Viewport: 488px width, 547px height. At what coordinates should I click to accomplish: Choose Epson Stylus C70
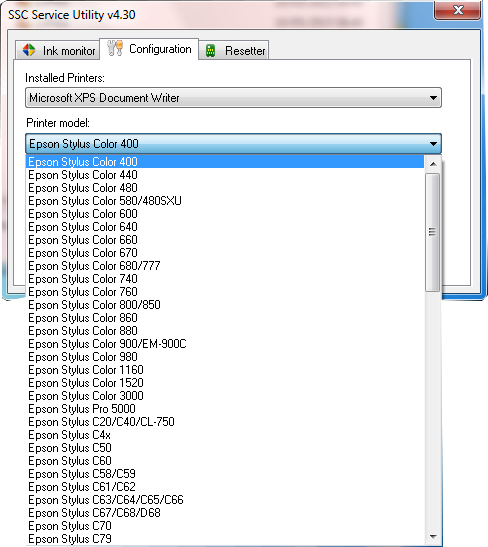click(x=225, y=526)
